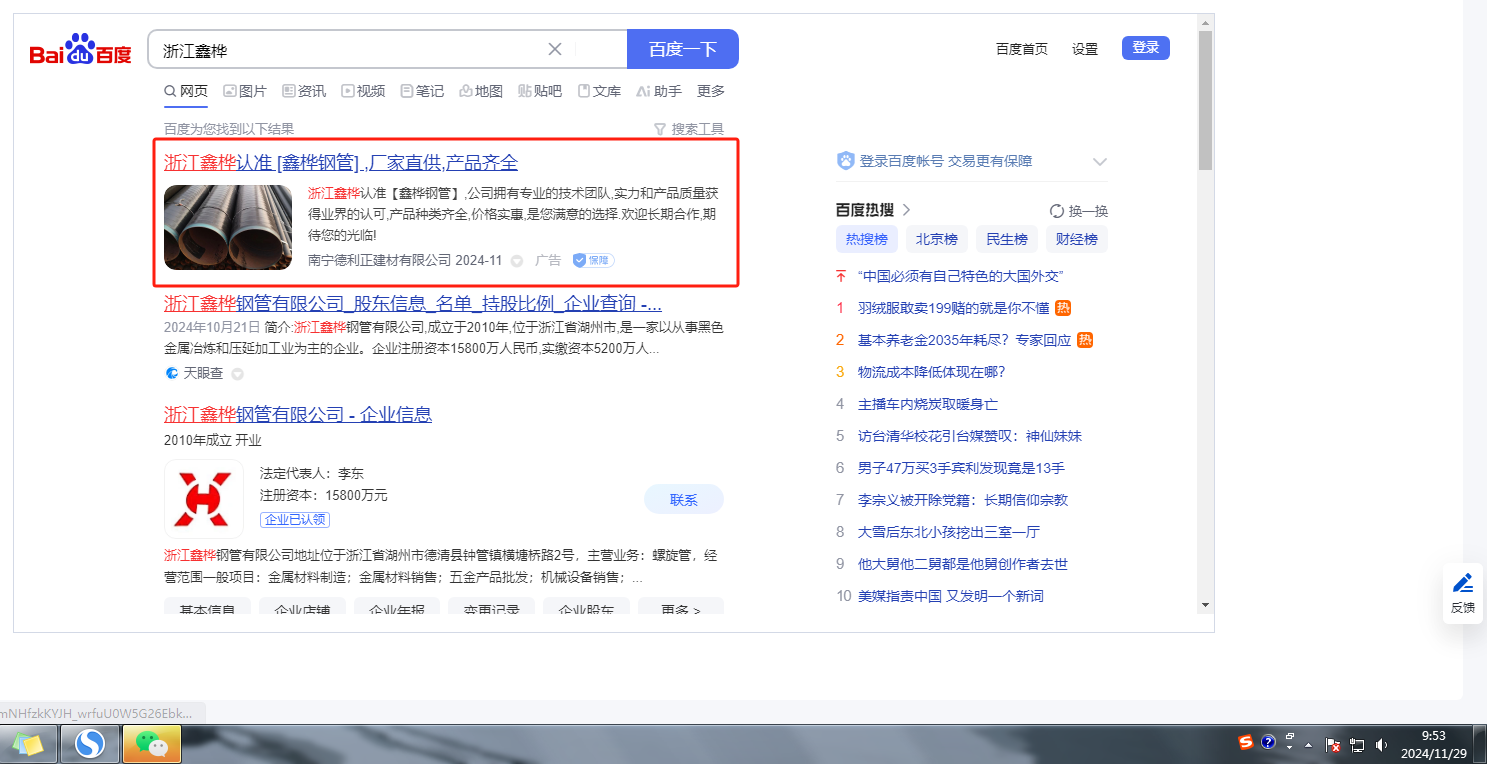Open WeChat from the taskbar
1487x764 pixels.
(x=152, y=744)
